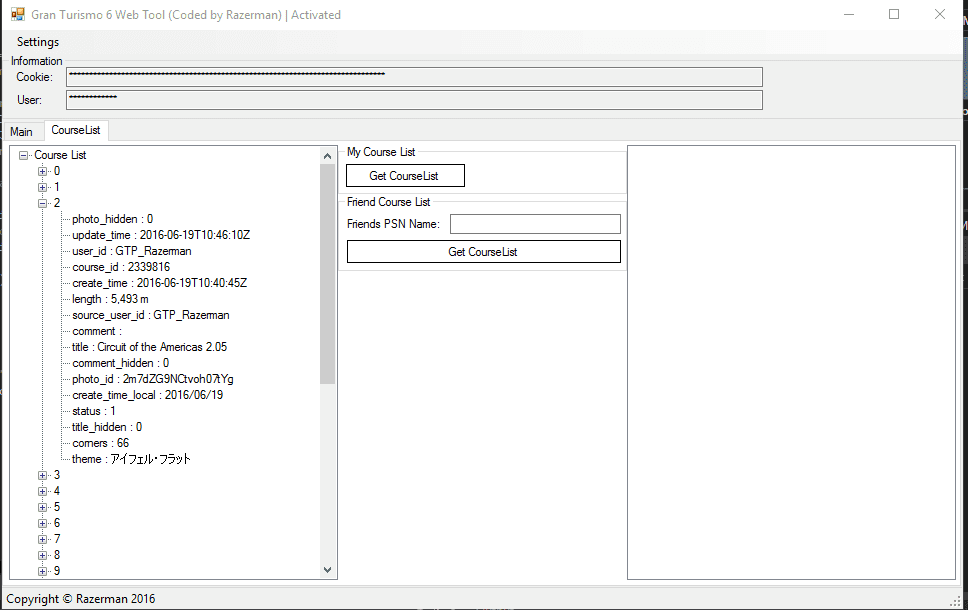Select title_hidden : 0 row

click(107, 428)
